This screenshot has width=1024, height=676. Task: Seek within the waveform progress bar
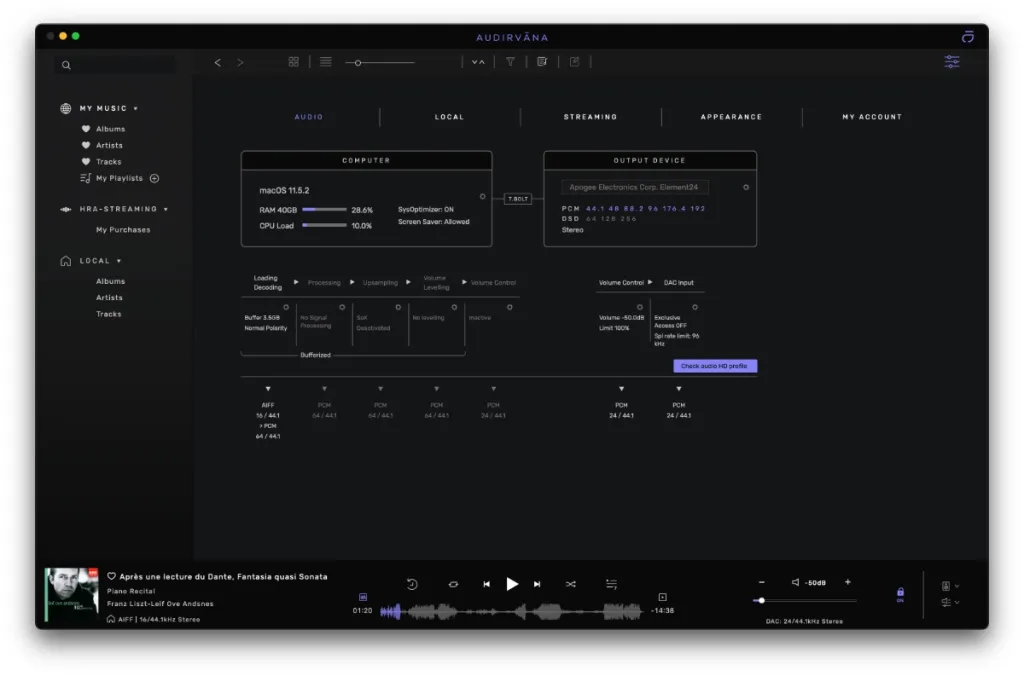pyautogui.click(x=511, y=611)
